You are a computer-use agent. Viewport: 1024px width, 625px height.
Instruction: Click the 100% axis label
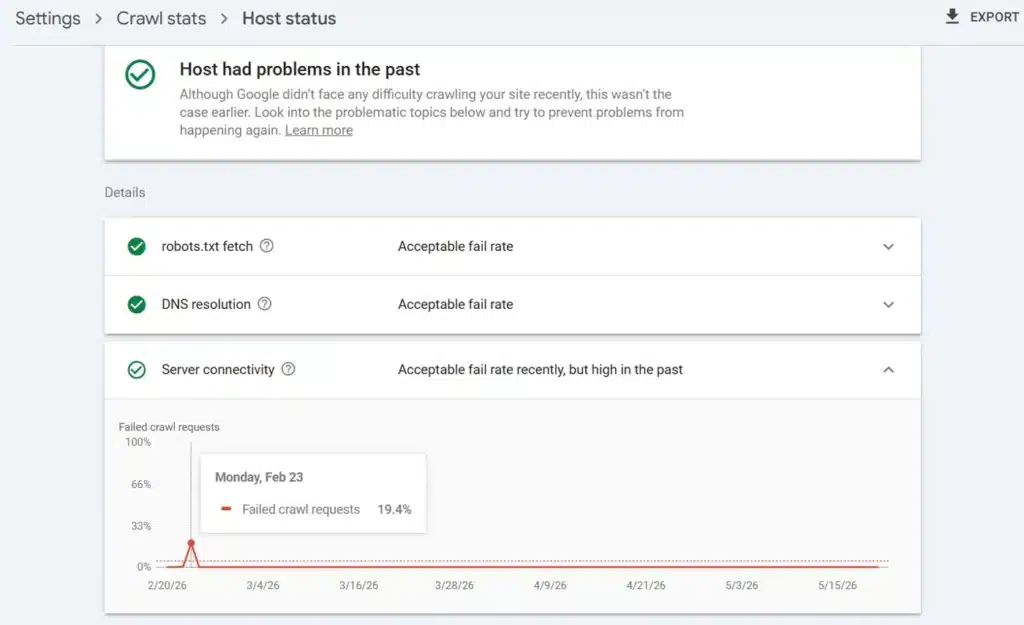pyautogui.click(x=138, y=442)
